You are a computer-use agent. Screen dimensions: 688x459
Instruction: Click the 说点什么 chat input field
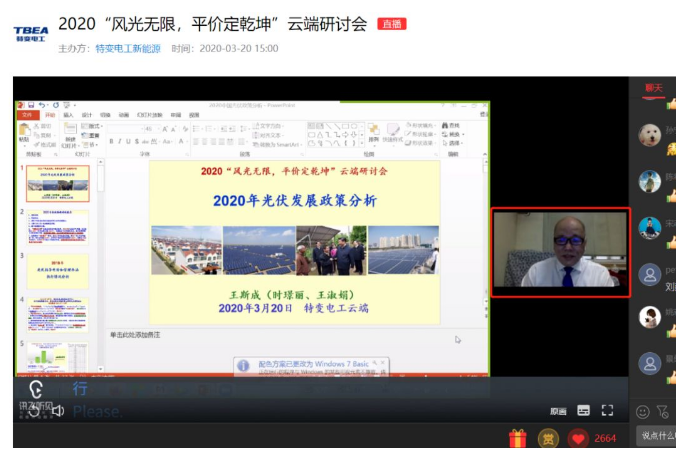point(662,436)
